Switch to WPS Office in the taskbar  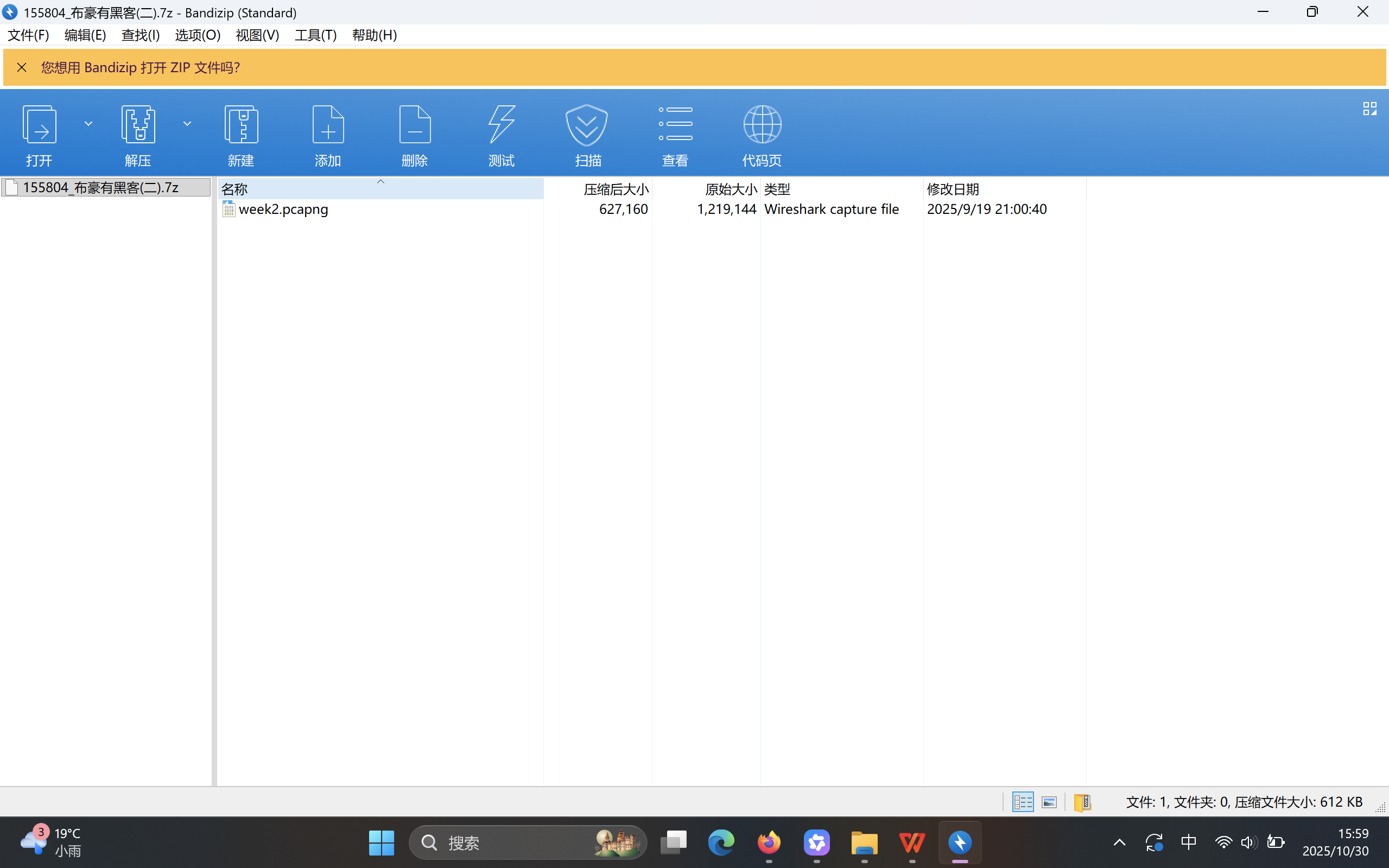tap(912, 842)
